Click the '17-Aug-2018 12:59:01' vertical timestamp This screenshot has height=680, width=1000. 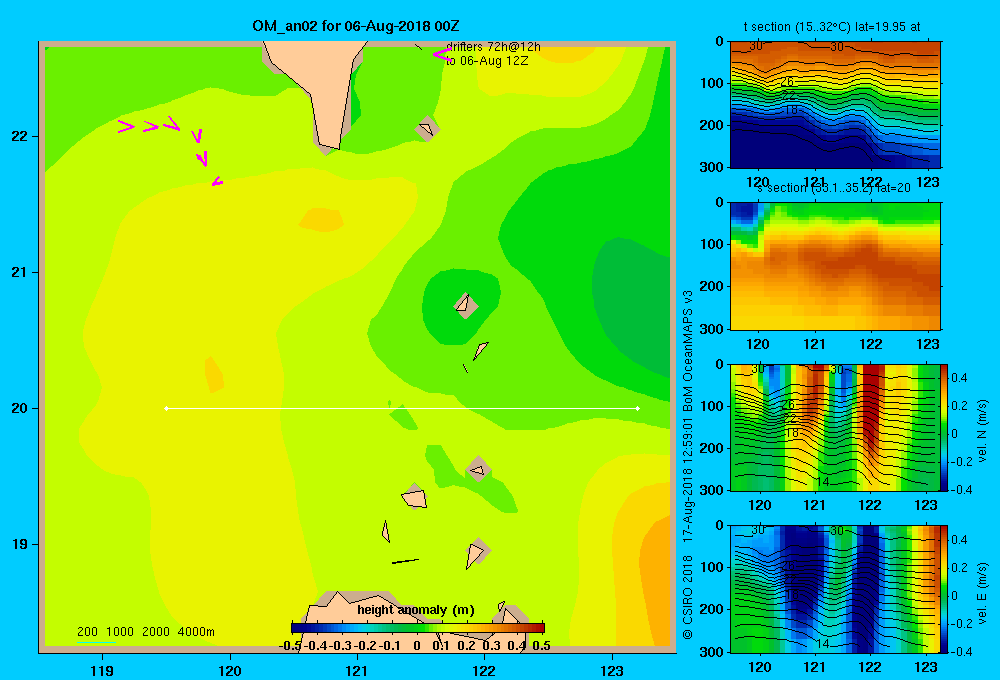(688, 480)
